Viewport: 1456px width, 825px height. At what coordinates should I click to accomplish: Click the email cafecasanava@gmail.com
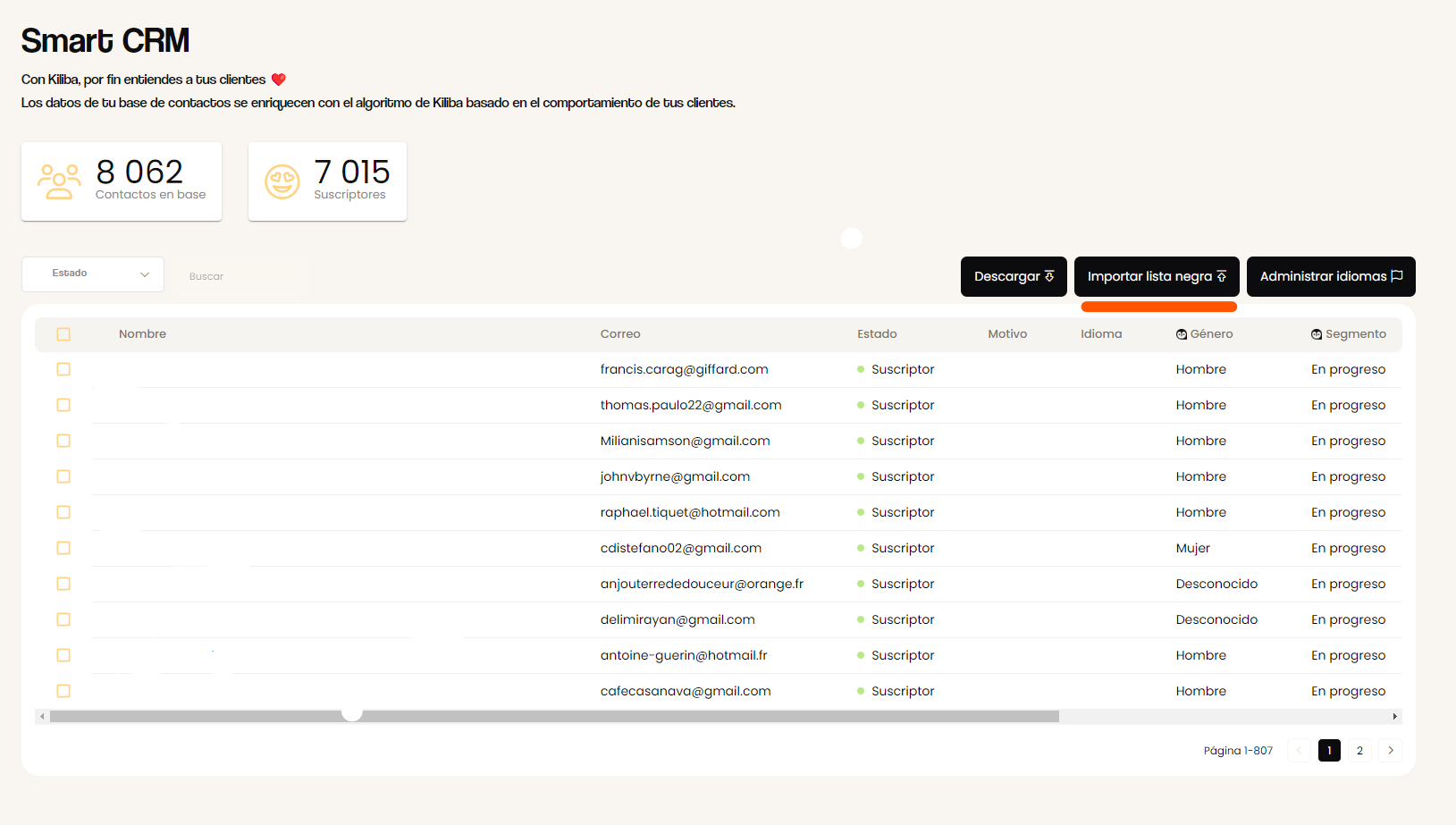pyautogui.click(x=686, y=691)
